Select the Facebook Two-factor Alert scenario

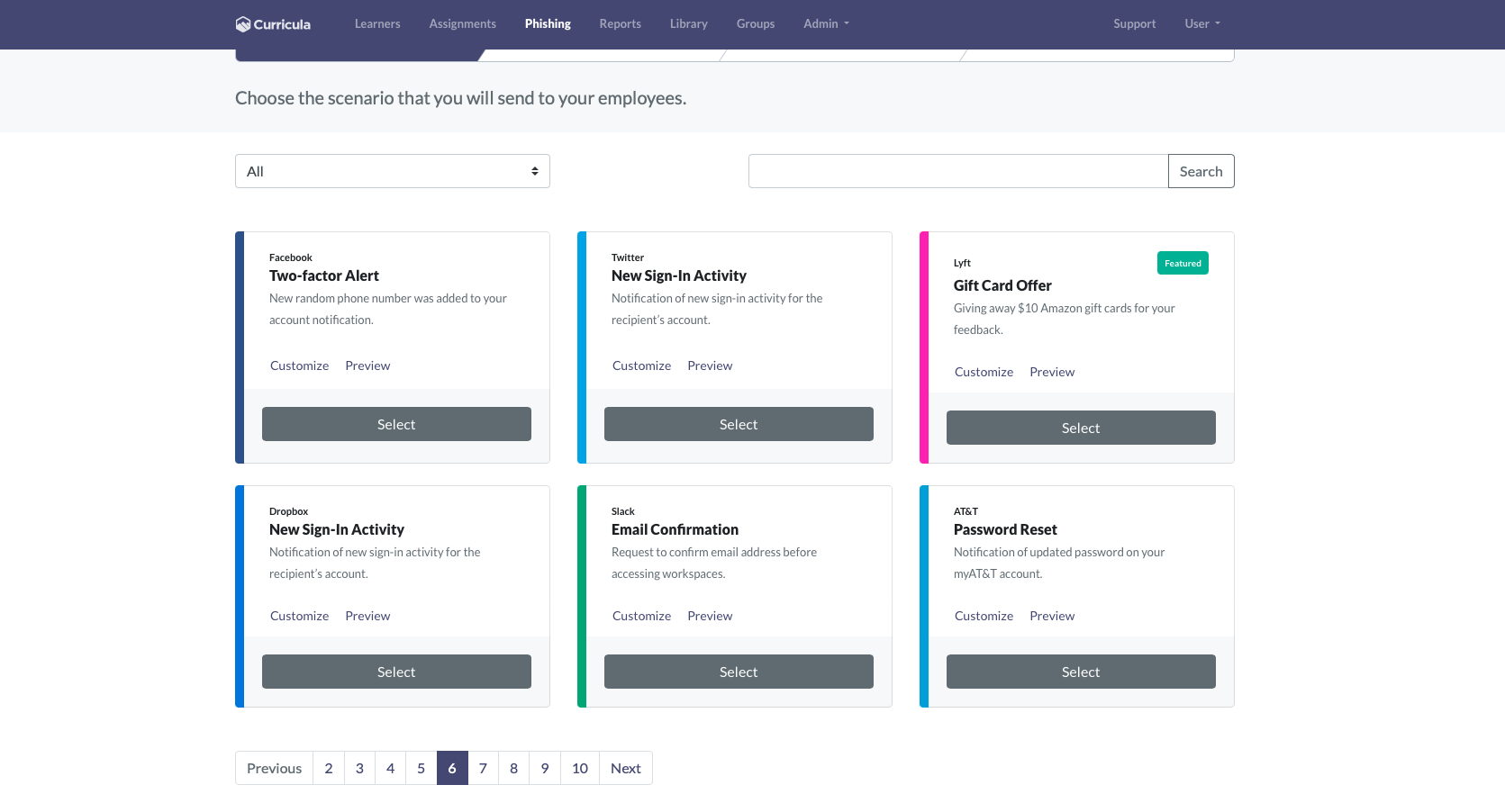(x=396, y=424)
